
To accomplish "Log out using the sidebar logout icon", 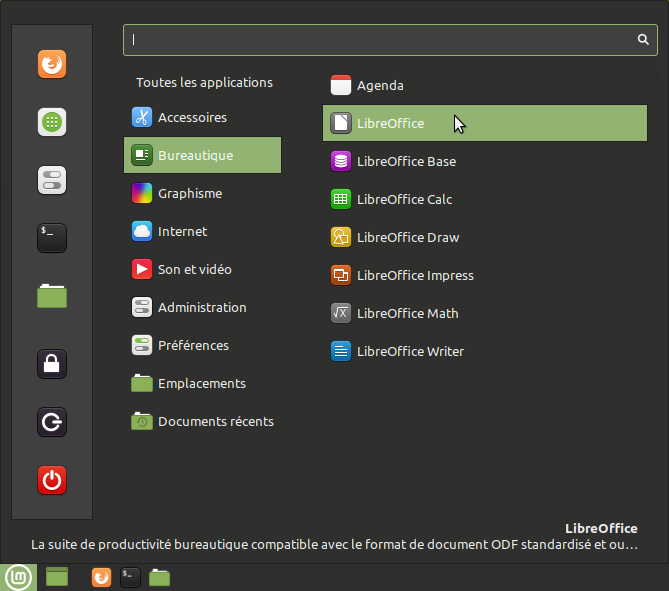I will click(52, 422).
